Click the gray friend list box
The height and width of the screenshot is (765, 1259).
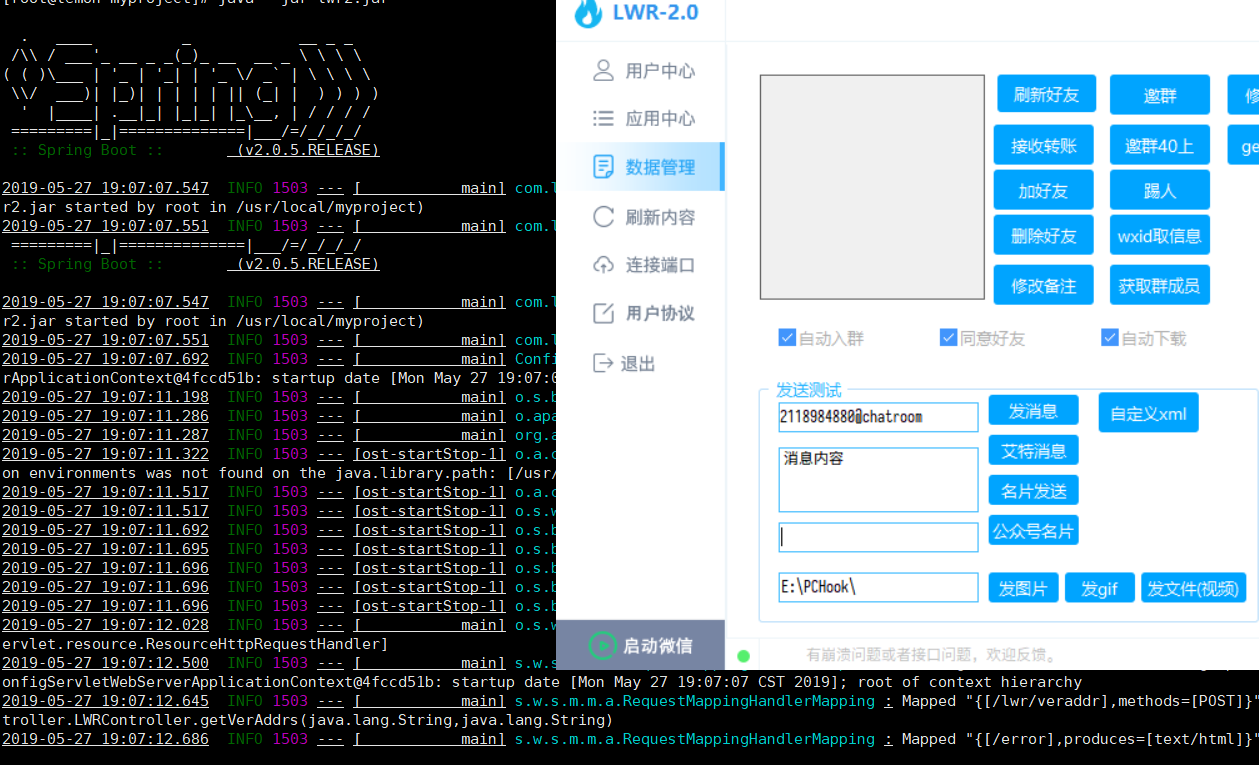click(872, 187)
